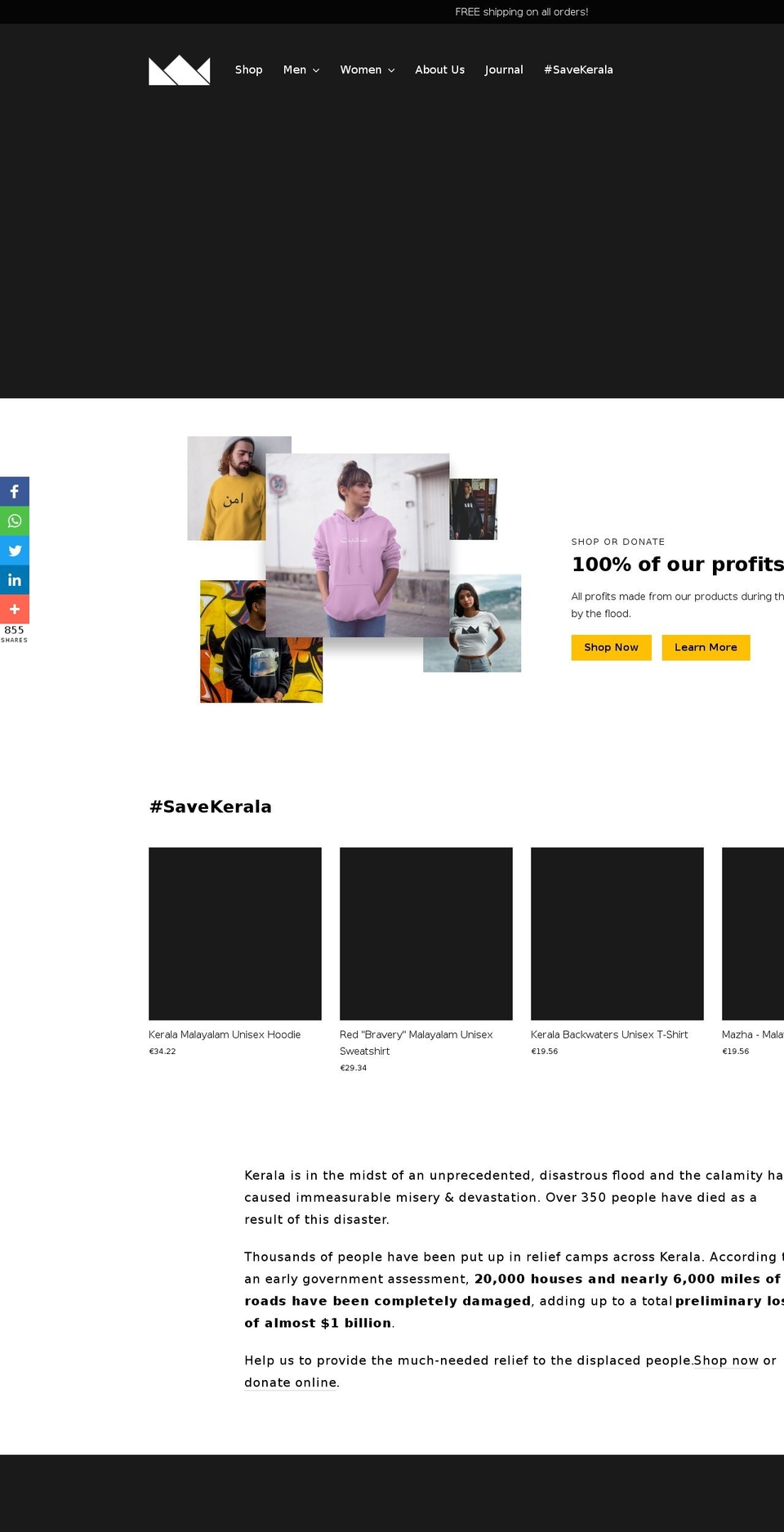Open Kerala Backwaters Unisex T-Shirt title
Image resolution: width=784 pixels, height=1532 pixels.
coord(609,1034)
